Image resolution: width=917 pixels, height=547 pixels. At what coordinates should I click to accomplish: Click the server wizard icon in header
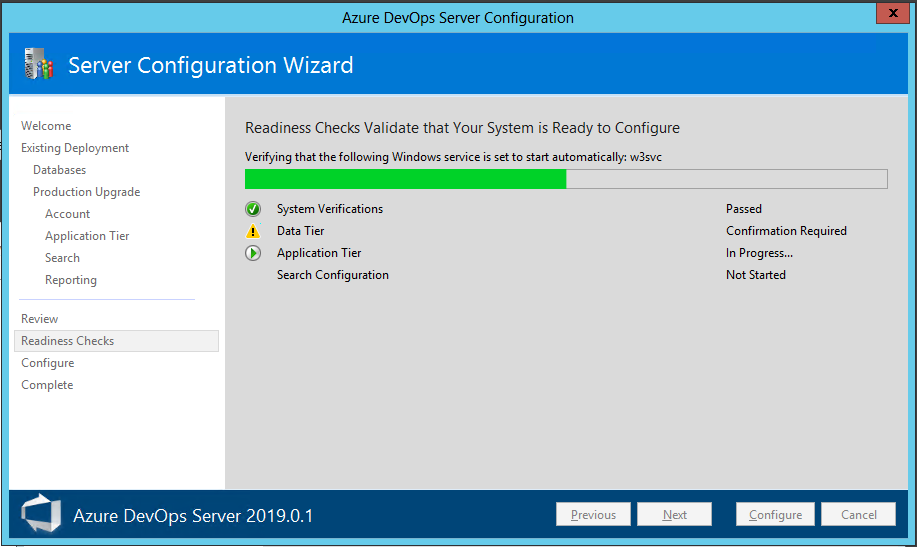(38, 66)
